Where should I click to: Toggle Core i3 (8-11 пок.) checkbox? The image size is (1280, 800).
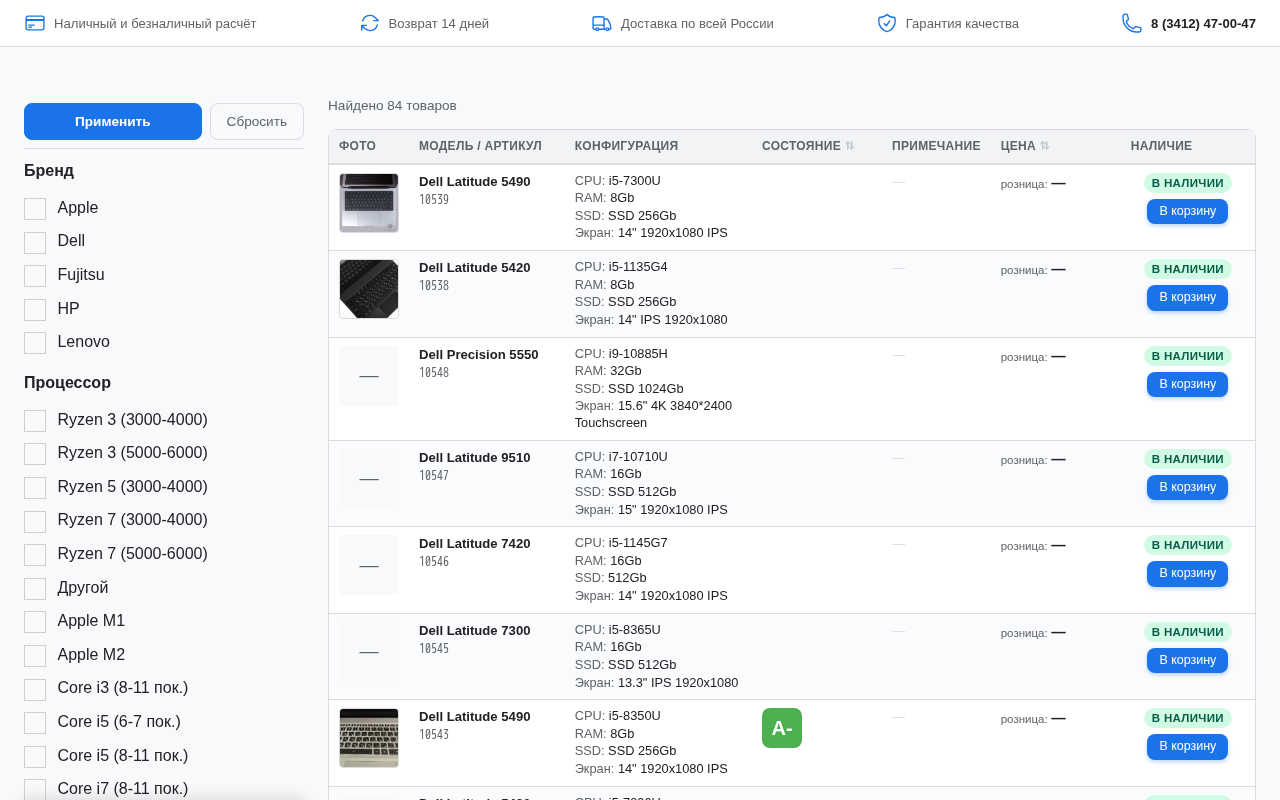35,690
